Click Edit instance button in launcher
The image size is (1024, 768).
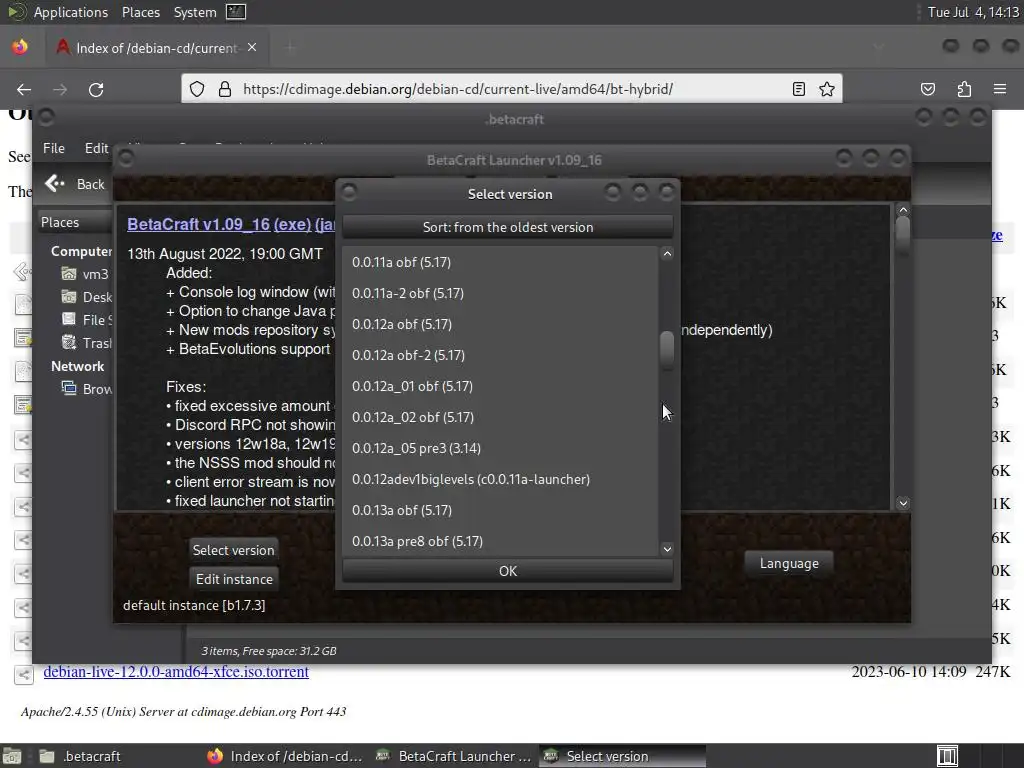234,579
